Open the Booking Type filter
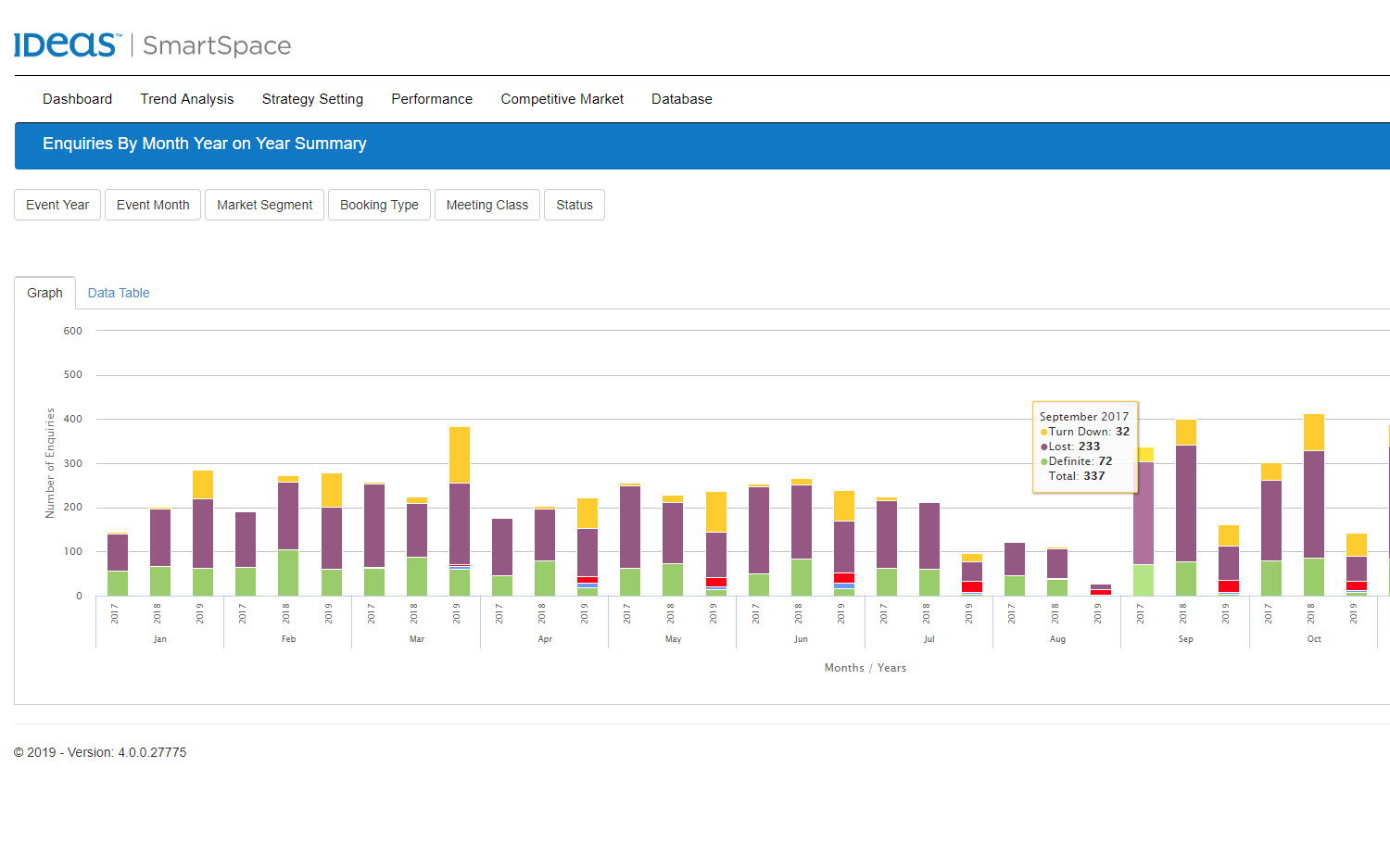This screenshot has height=868, width=1390. point(379,205)
